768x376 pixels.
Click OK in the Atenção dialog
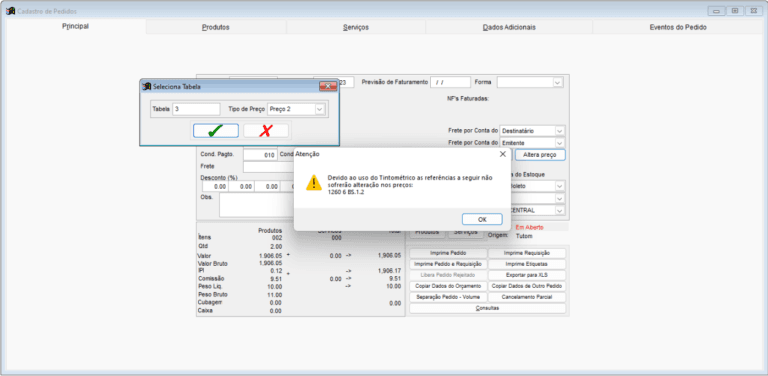[x=482, y=219]
